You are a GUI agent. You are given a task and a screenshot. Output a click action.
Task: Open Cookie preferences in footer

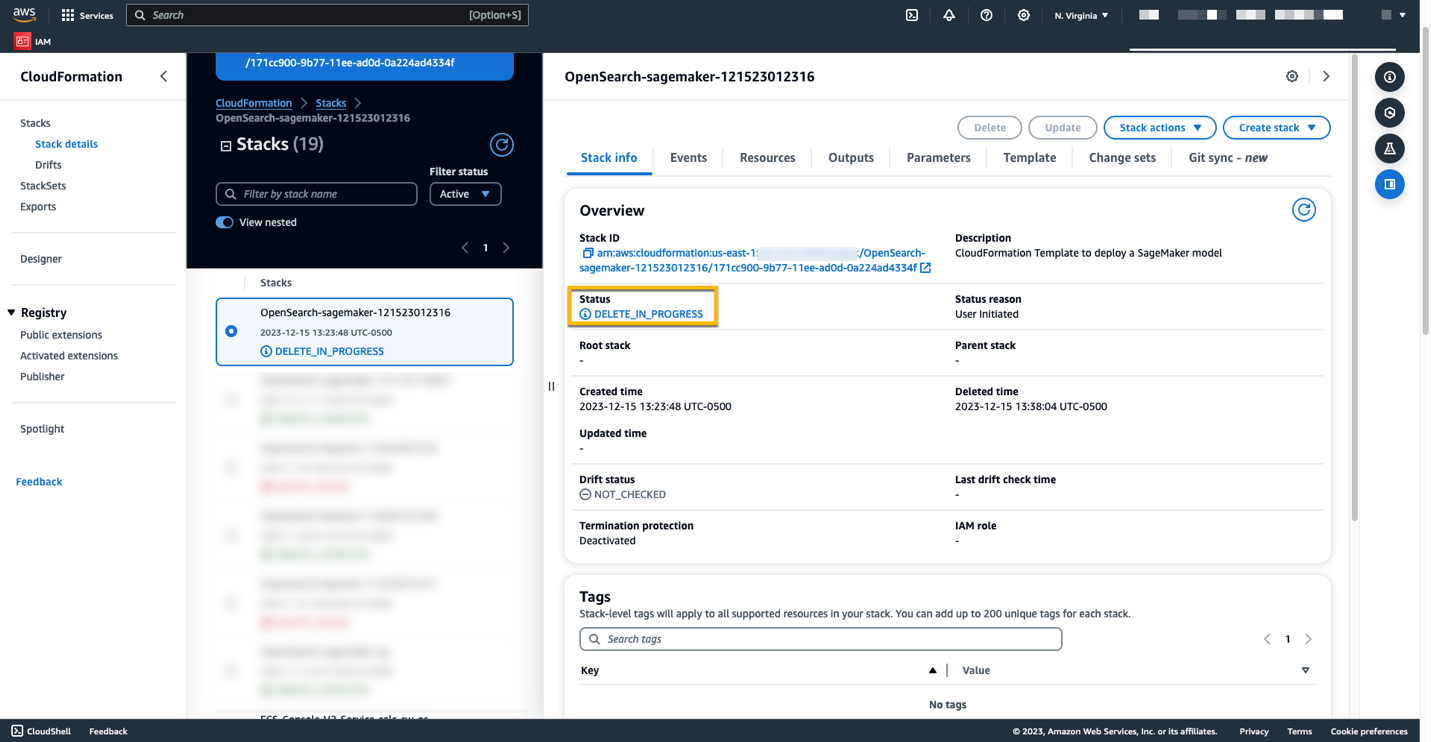tap(1369, 731)
